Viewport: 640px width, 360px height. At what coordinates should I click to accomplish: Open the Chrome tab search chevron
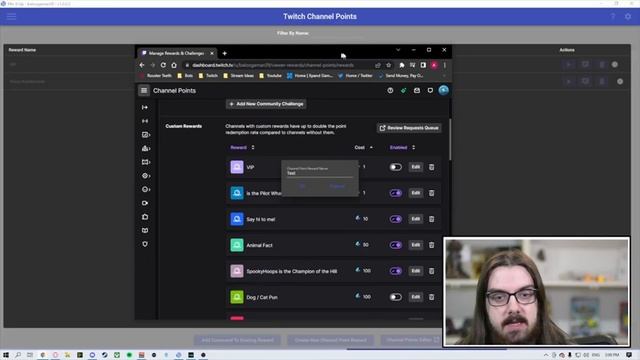(398, 50)
